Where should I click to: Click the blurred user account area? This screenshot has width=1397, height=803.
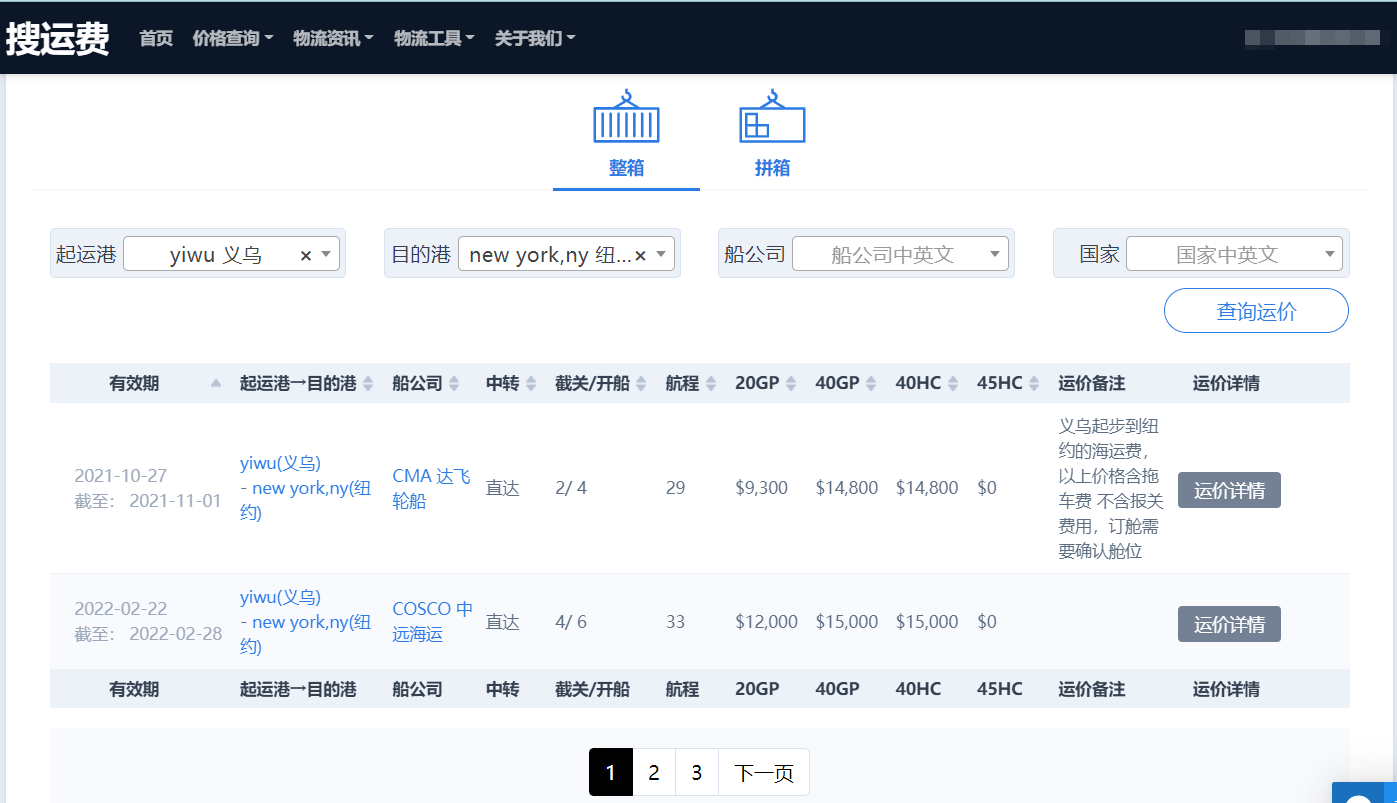(1312, 38)
